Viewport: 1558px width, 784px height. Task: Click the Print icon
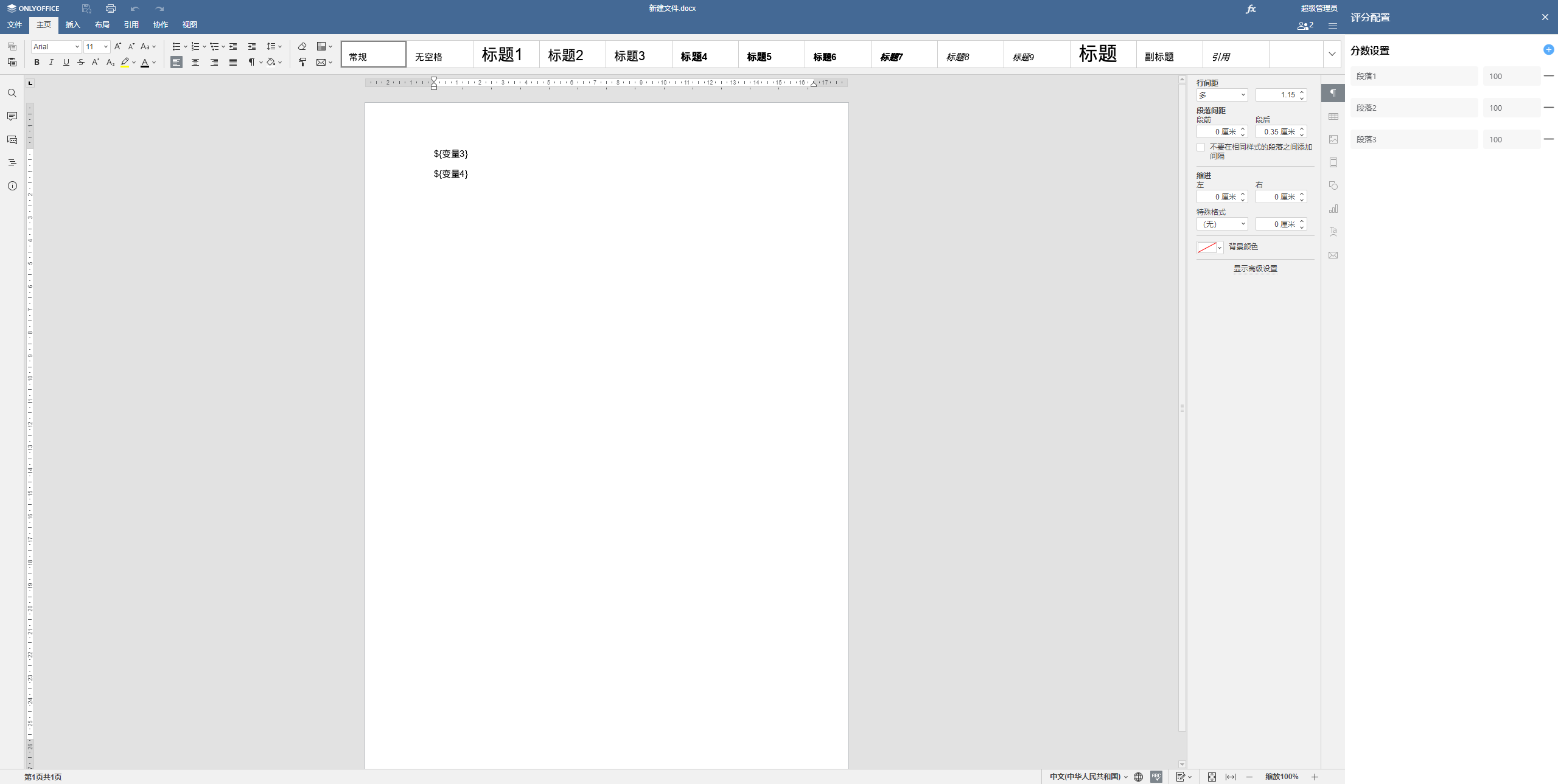tap(111, 9)
